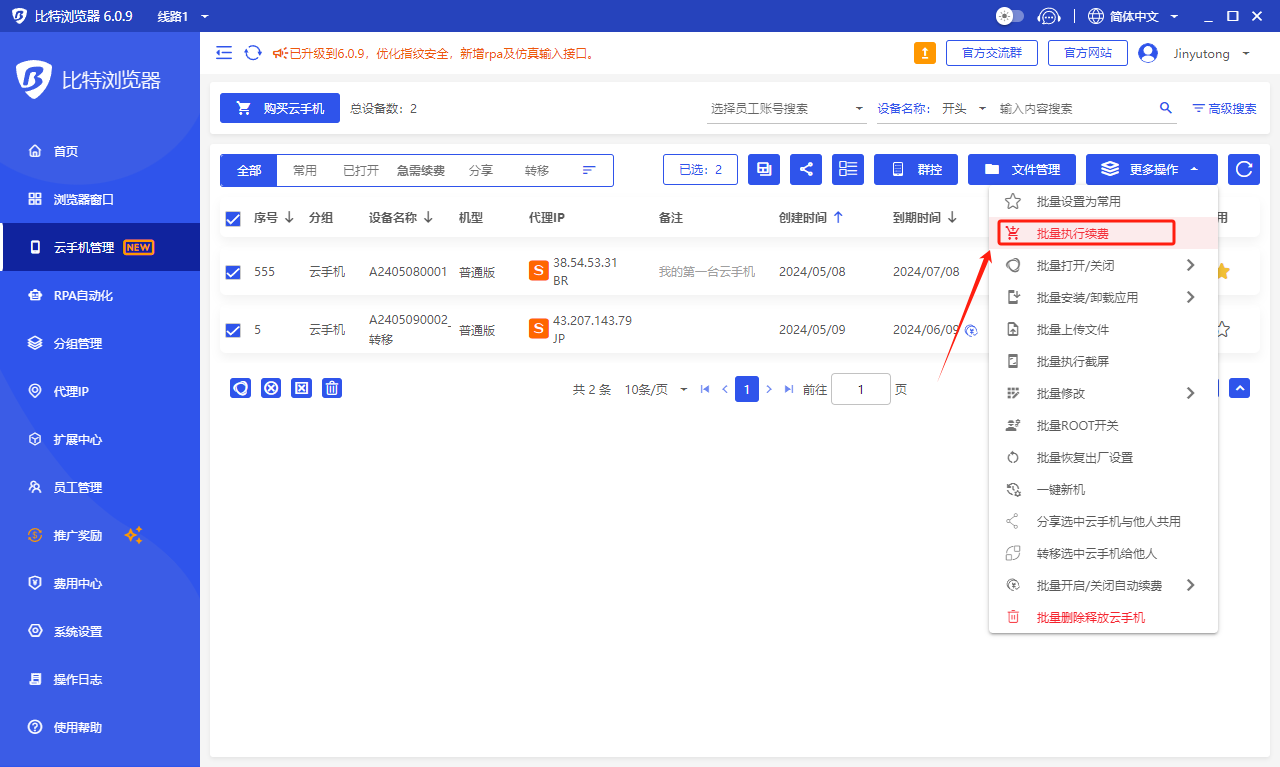Click the customer service headset icon

click(x=1048, y=16)
